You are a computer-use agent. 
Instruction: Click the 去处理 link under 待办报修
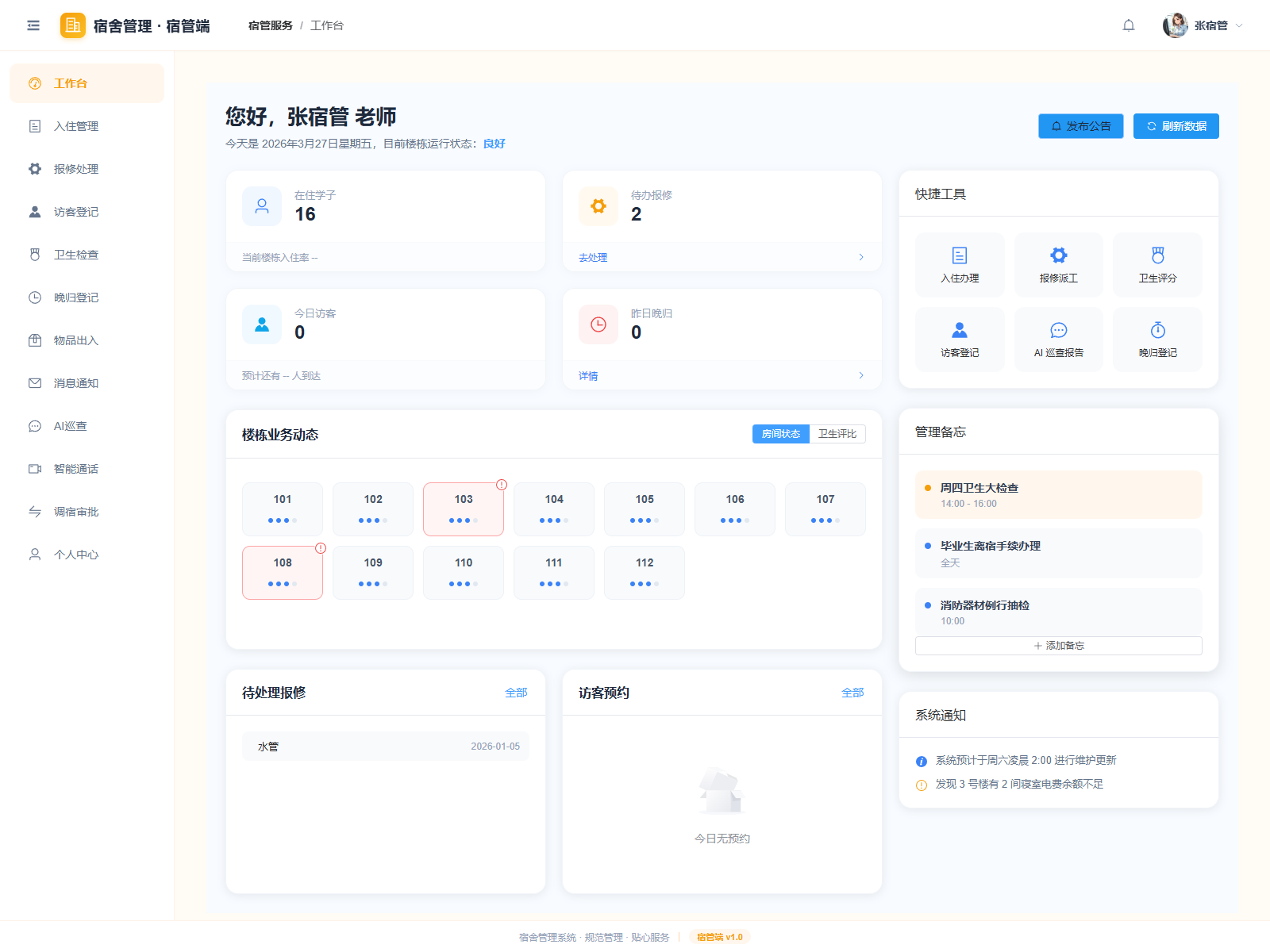click(593, 258)
